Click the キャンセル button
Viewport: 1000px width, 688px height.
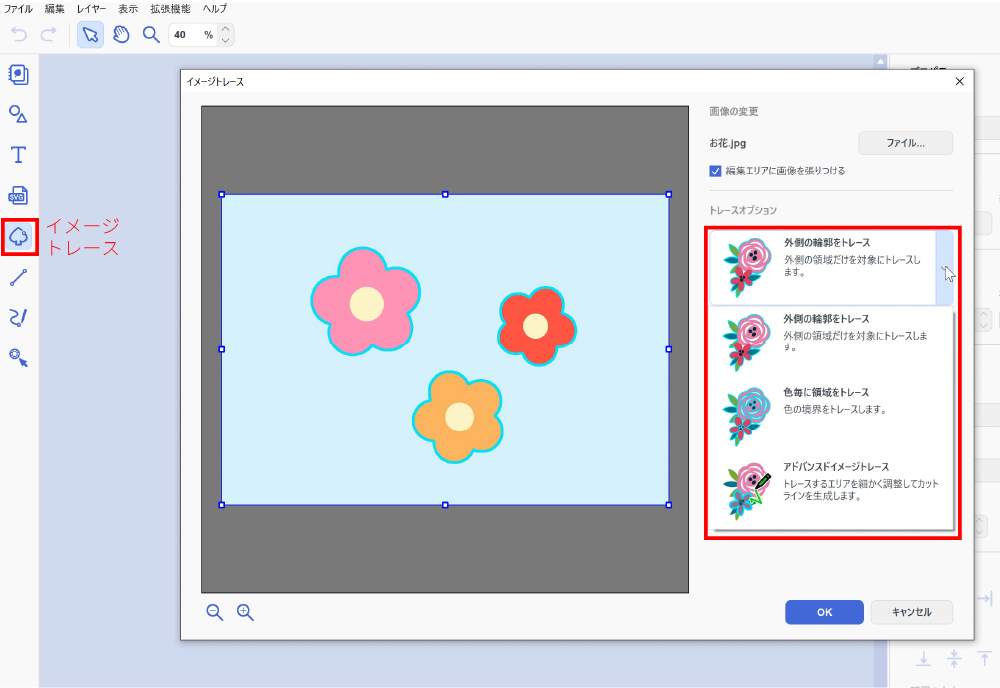[x=911, y=612]
